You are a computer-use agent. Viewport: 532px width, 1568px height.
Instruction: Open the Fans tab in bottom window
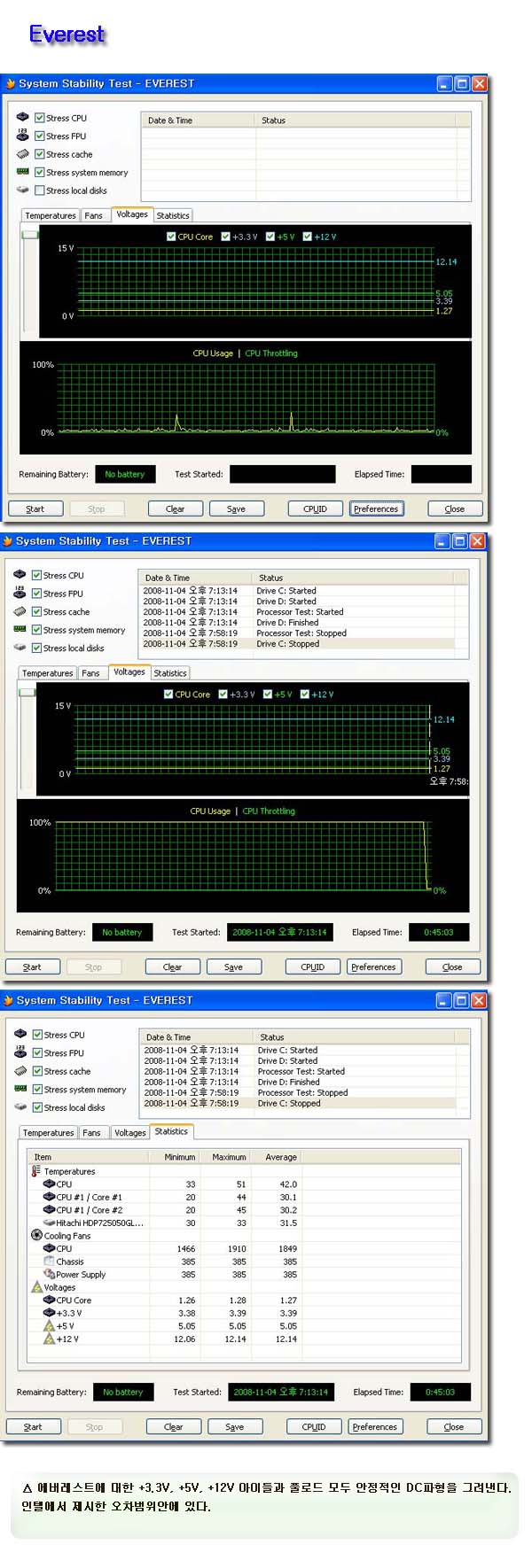92,1132
